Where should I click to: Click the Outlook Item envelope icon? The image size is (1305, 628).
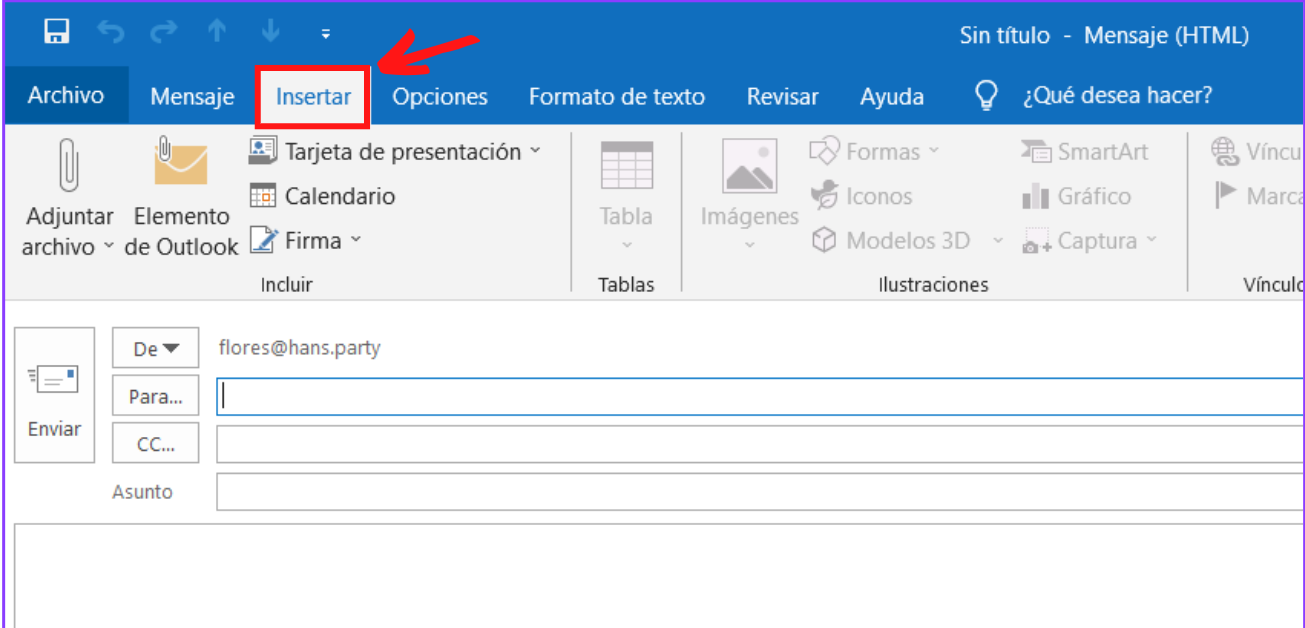tap(181, 163)
